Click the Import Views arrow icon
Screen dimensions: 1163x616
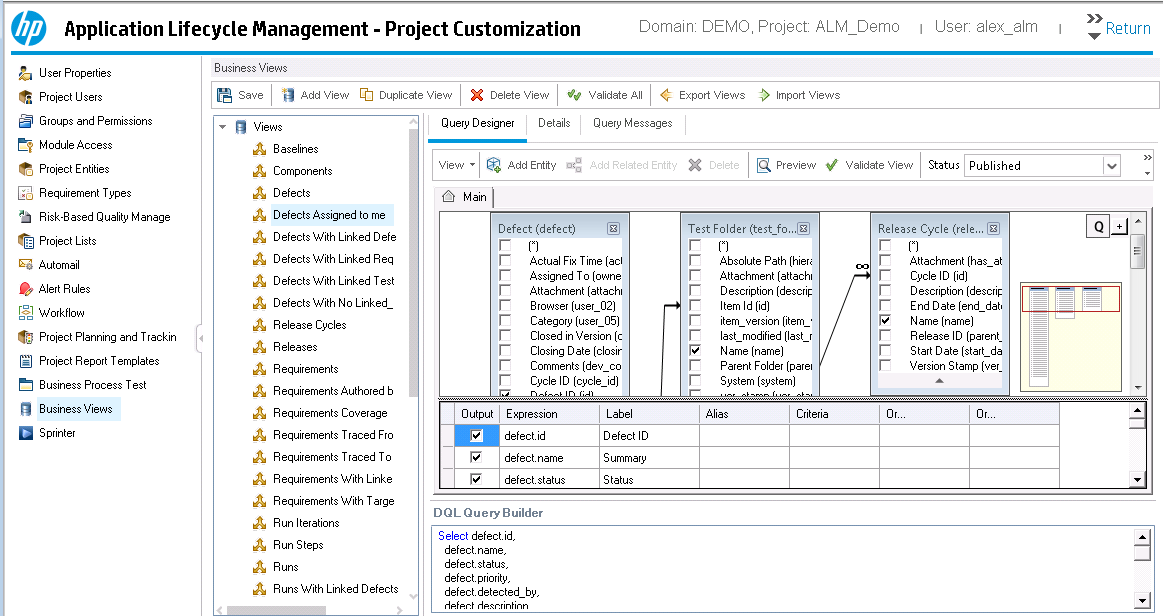pos(764,95)
